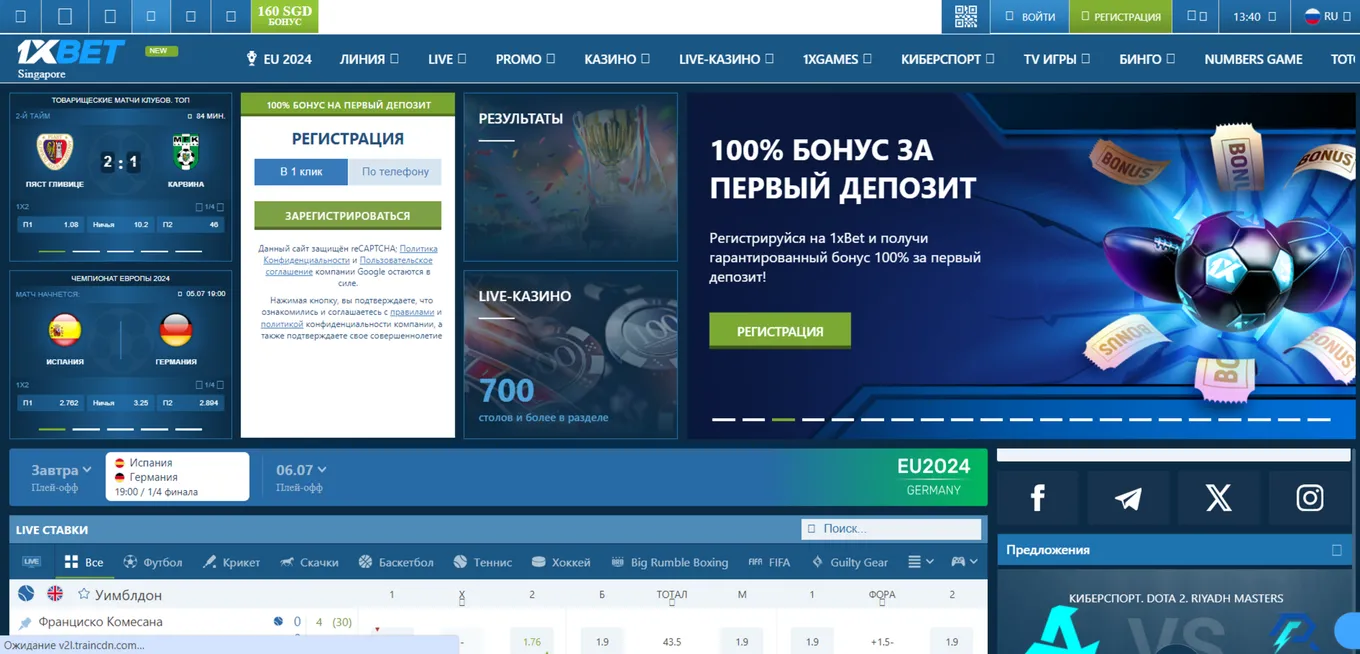
Task: Click the 1xBET Singapore logo
Action: pos(70,58)
